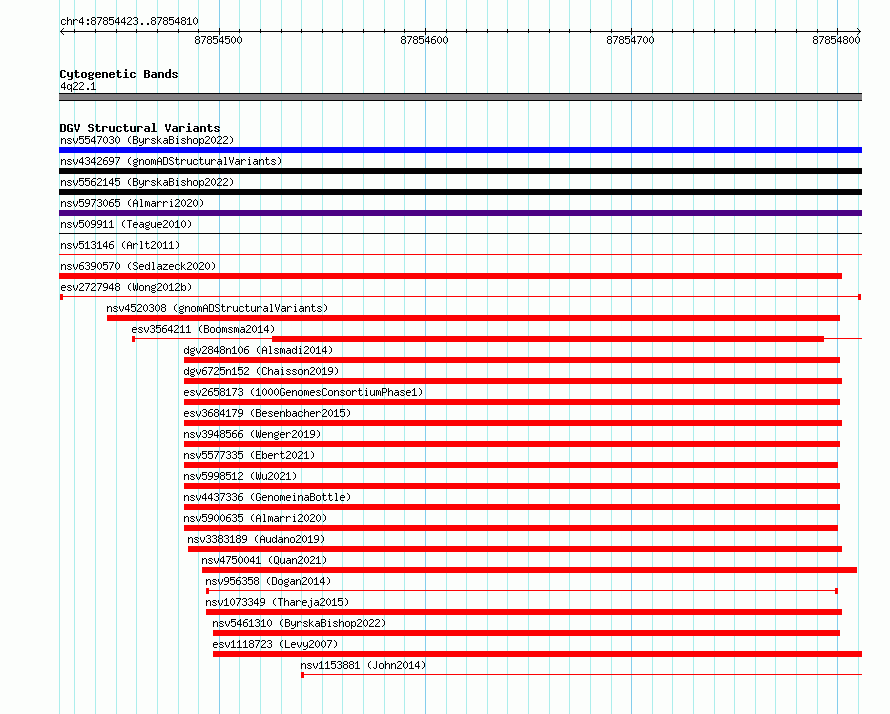Viewport: 890px width, 714px height.
Task: Click the gray 4q22.1 cytogenetic band
Action: pos(460,97)
